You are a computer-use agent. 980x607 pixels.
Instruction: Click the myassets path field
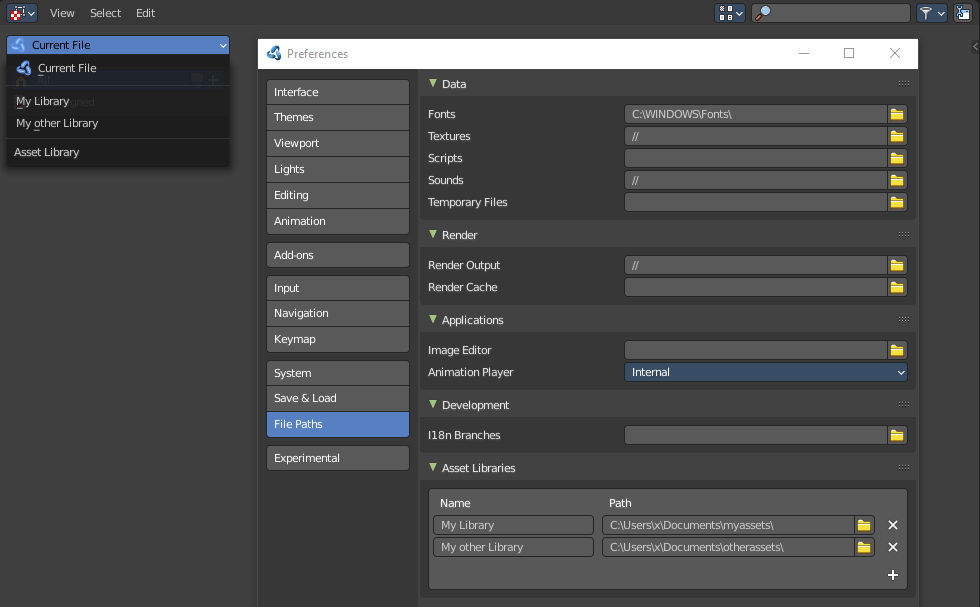click(728, 525)
